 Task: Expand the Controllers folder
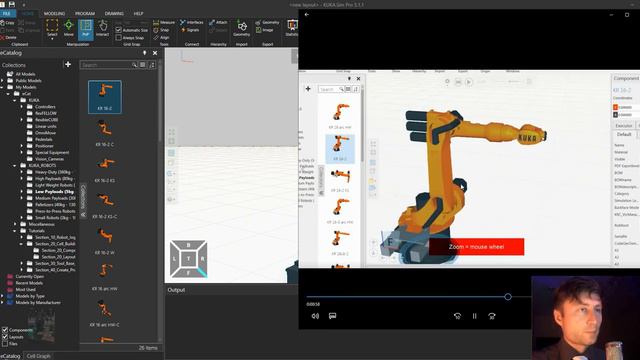click(22, 107)
